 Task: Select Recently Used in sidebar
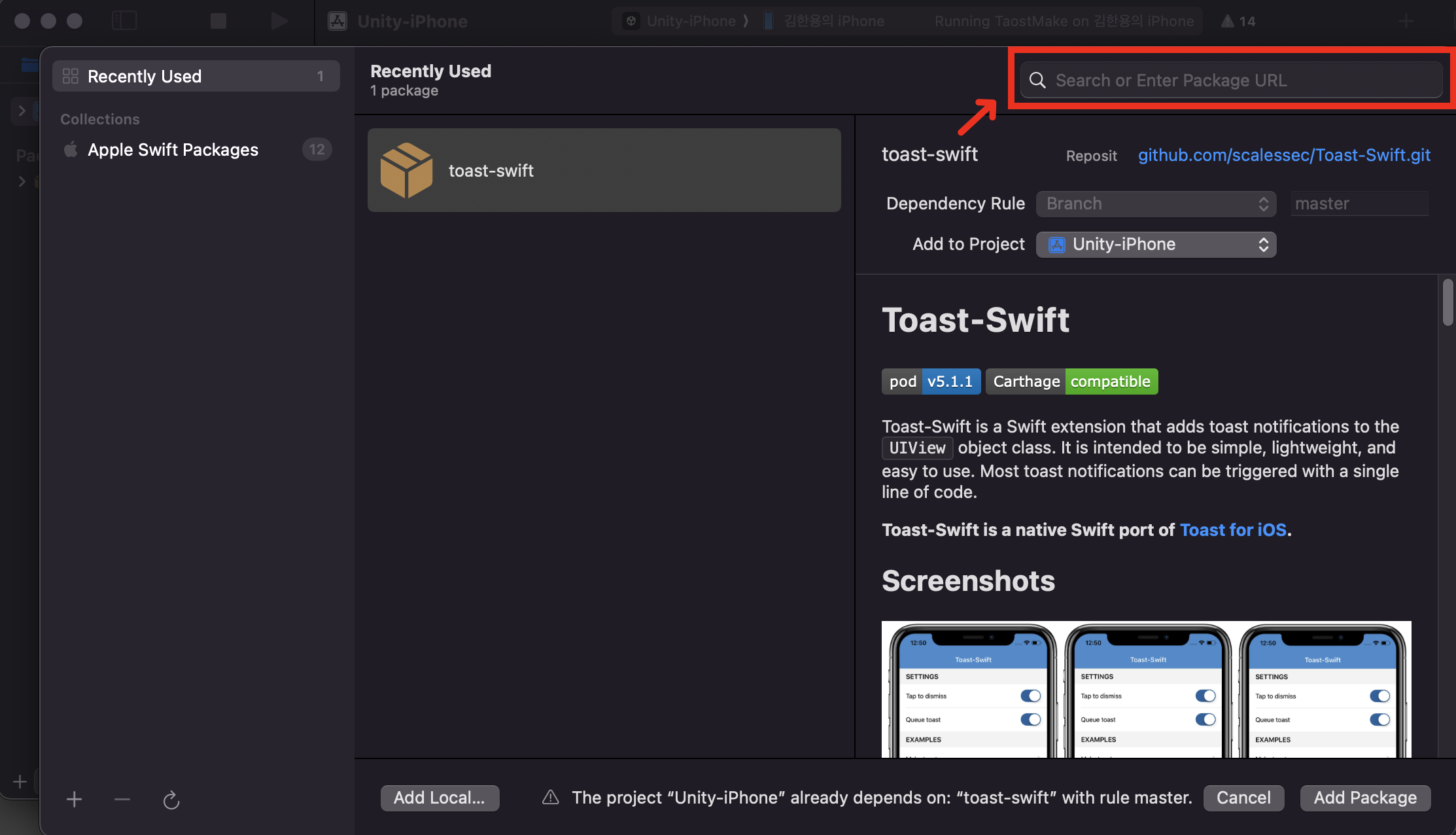pos(196,76)
